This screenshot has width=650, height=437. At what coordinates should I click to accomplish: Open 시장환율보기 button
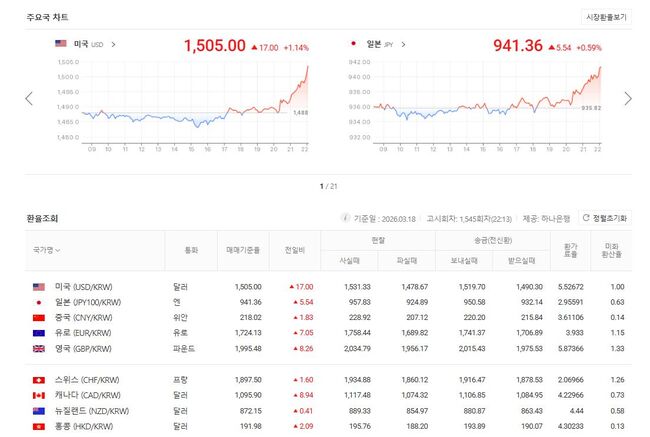coord(607,17)
